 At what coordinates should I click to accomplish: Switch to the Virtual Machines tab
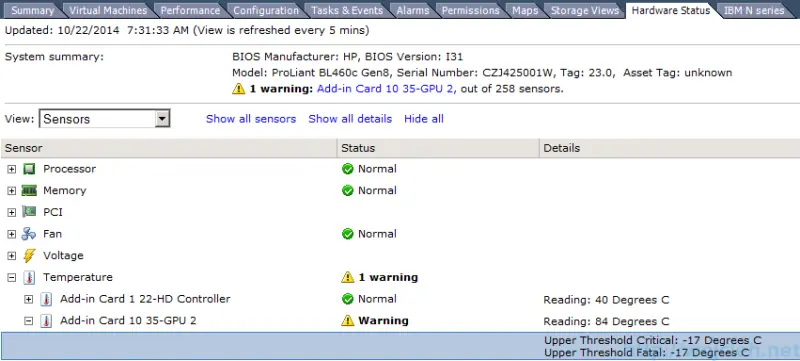click(x=108, y=10)
